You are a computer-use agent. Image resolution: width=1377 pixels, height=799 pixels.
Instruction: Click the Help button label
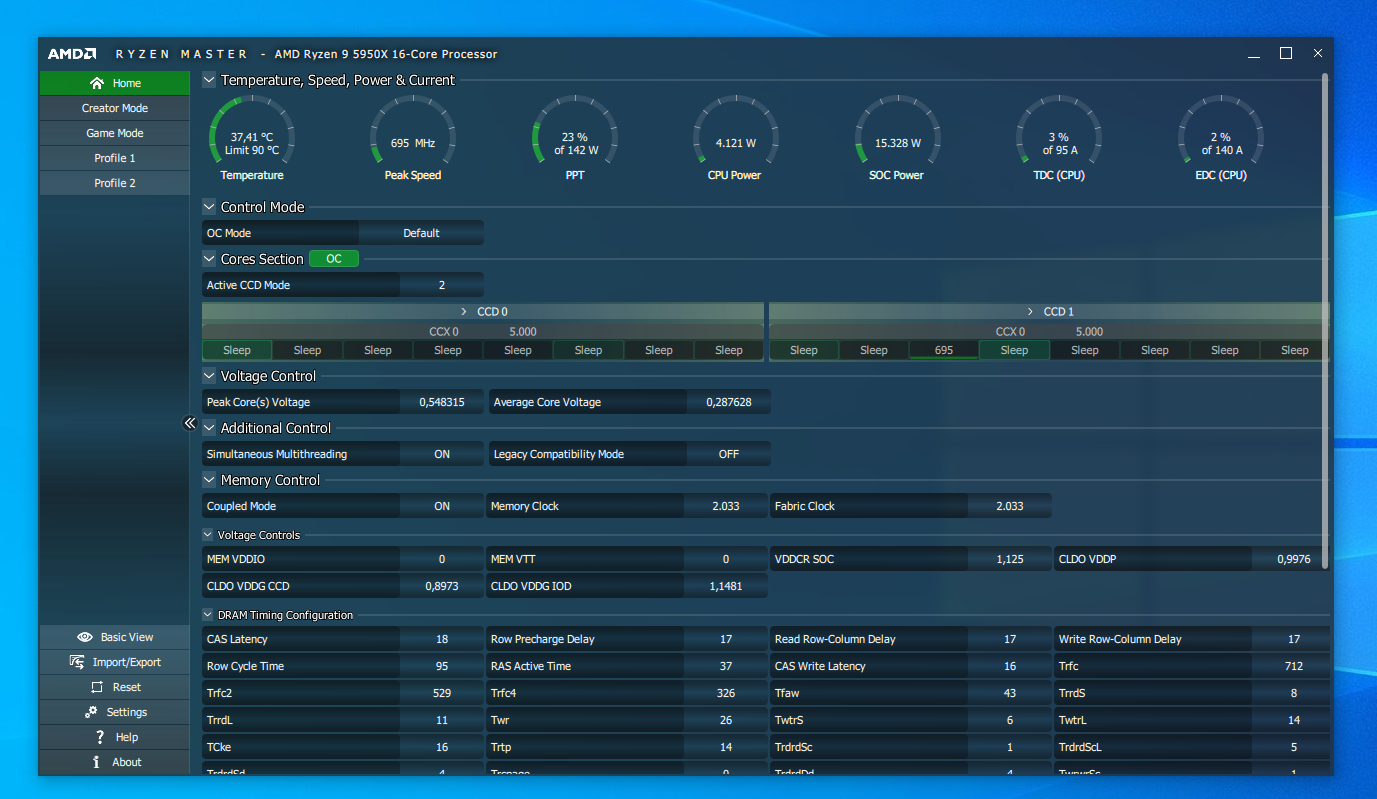click(127, 737)
